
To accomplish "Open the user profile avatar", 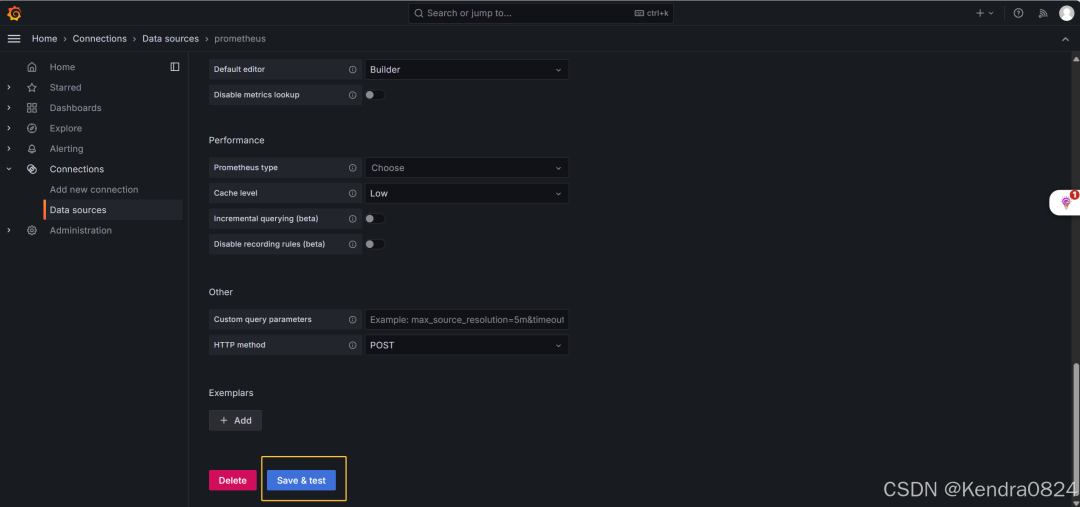I will [x=1066, y=13].
